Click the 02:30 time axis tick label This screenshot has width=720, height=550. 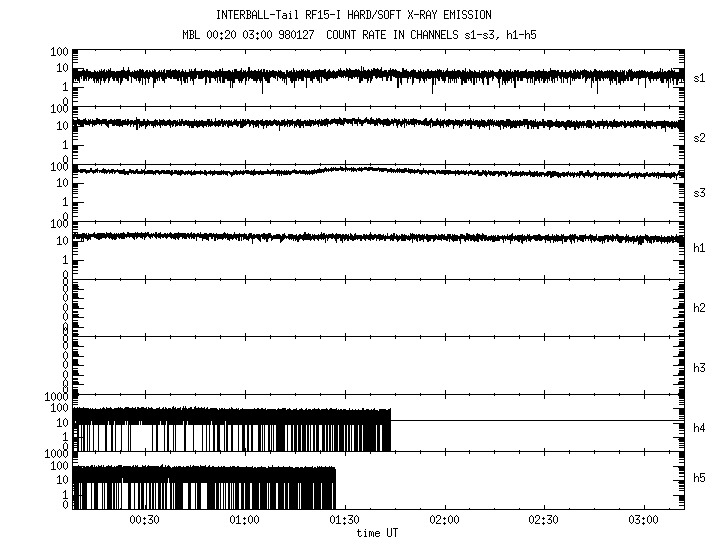pyautogui.click(x=545, y=520)
